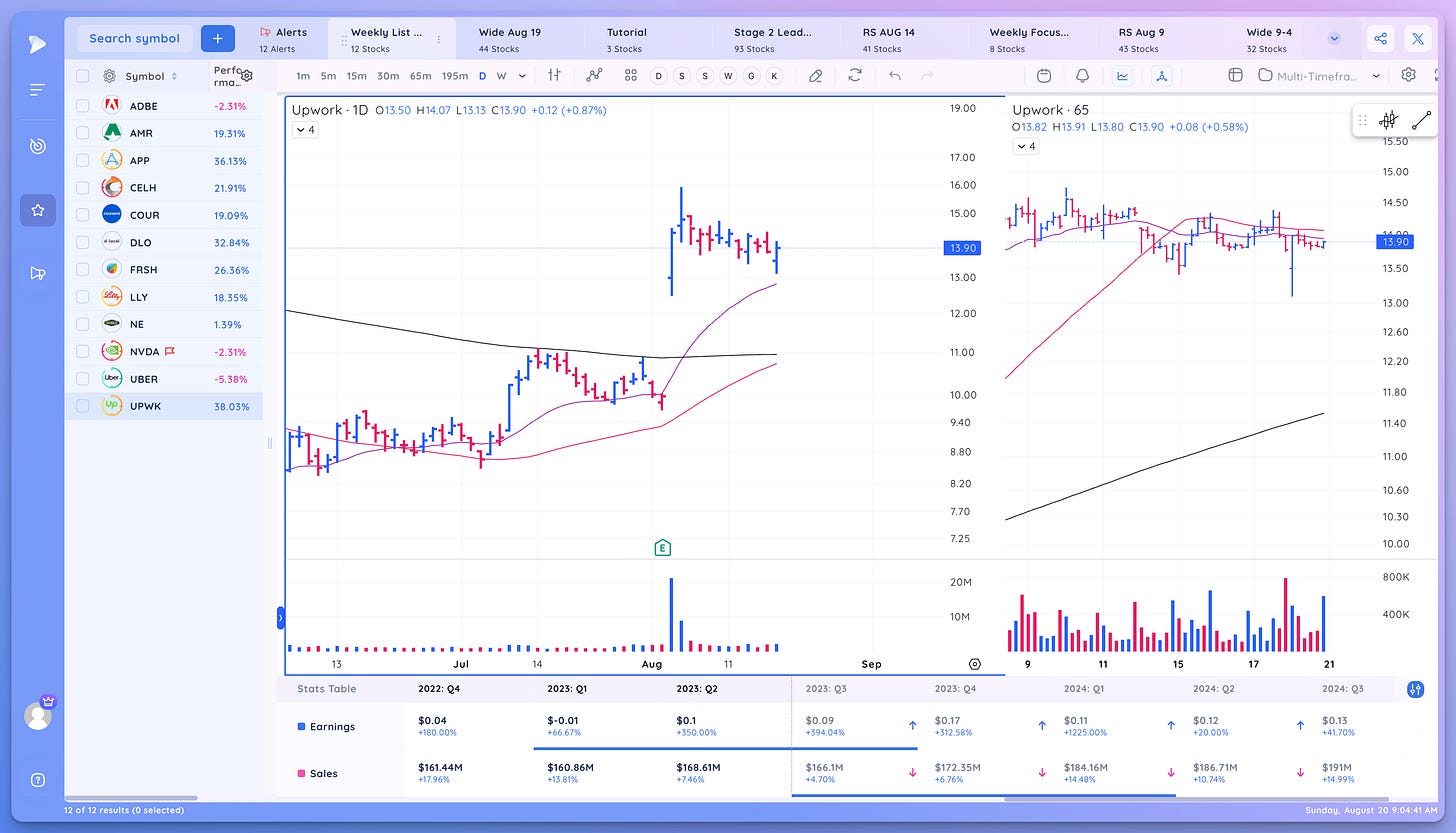Viewport: 1456px width, 833px height.
Task: Select the 15m timeframe
Action: coord(356,76)
